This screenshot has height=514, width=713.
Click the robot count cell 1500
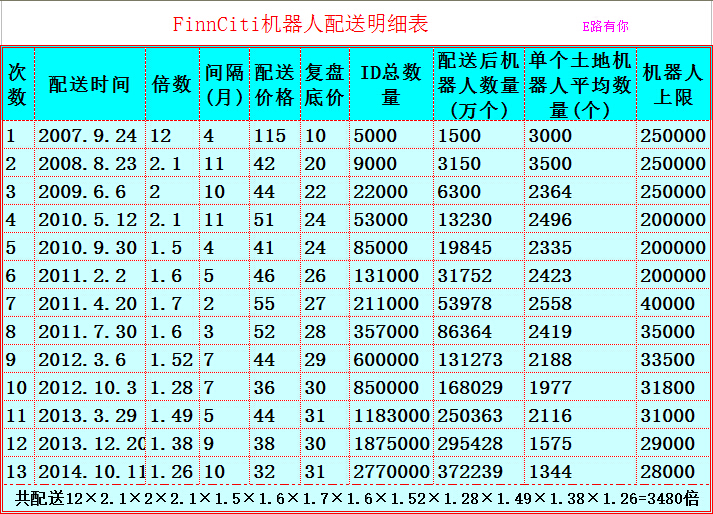pyautogui.click(x=479, y=135)
